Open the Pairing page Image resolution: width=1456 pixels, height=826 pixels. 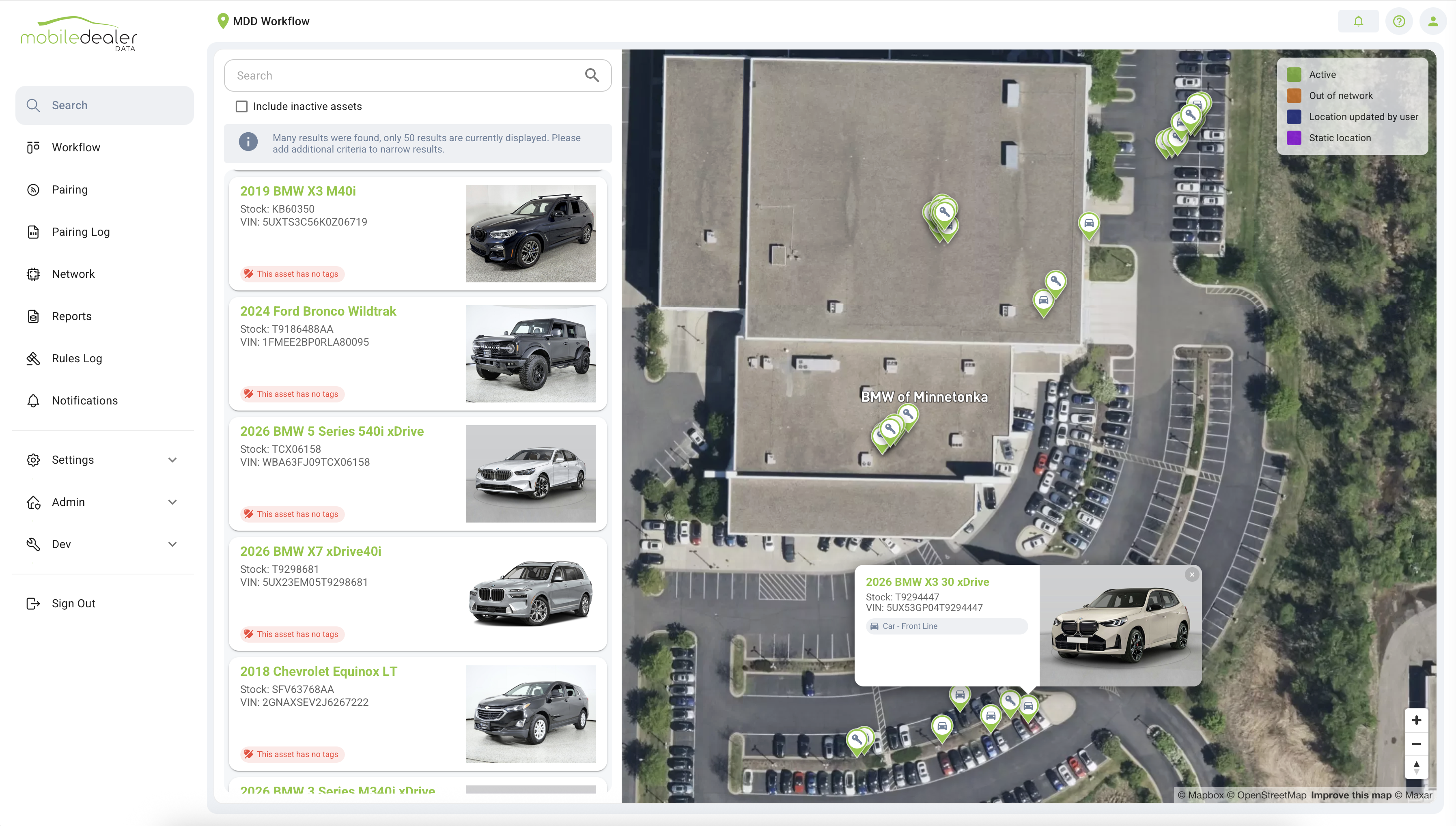pos(104,189)
